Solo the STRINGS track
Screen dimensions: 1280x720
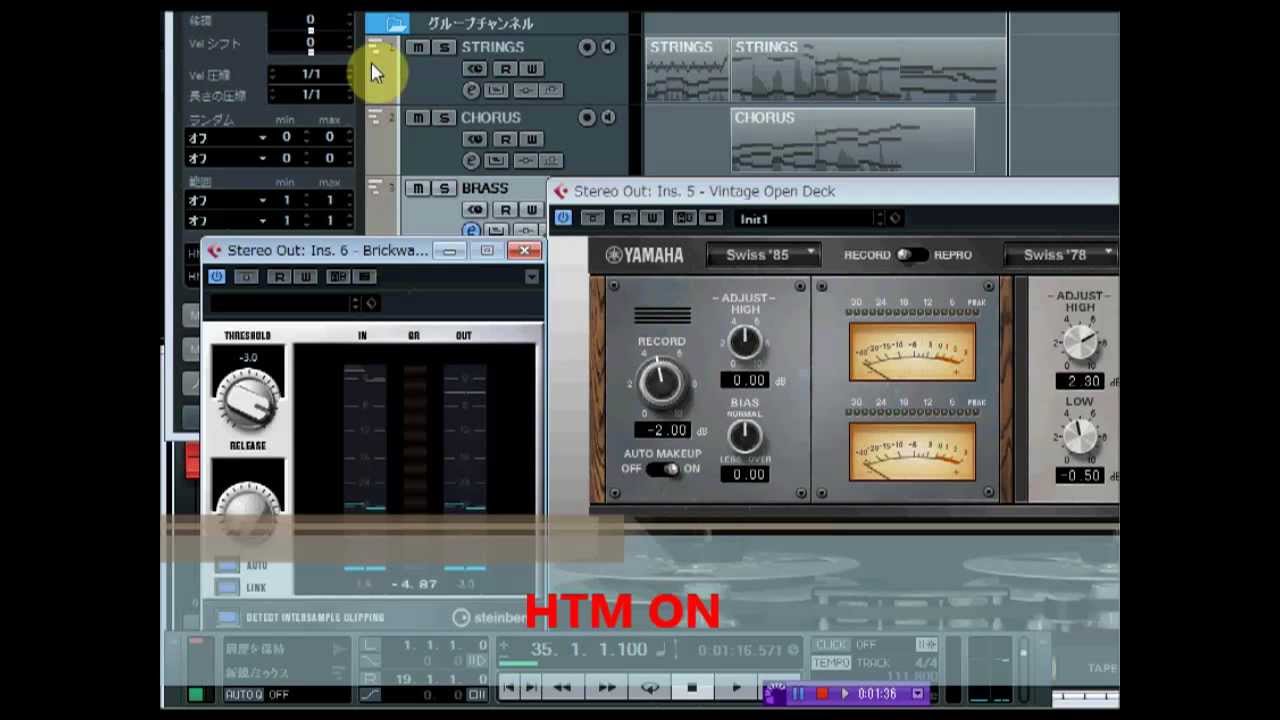click(443, 47)
